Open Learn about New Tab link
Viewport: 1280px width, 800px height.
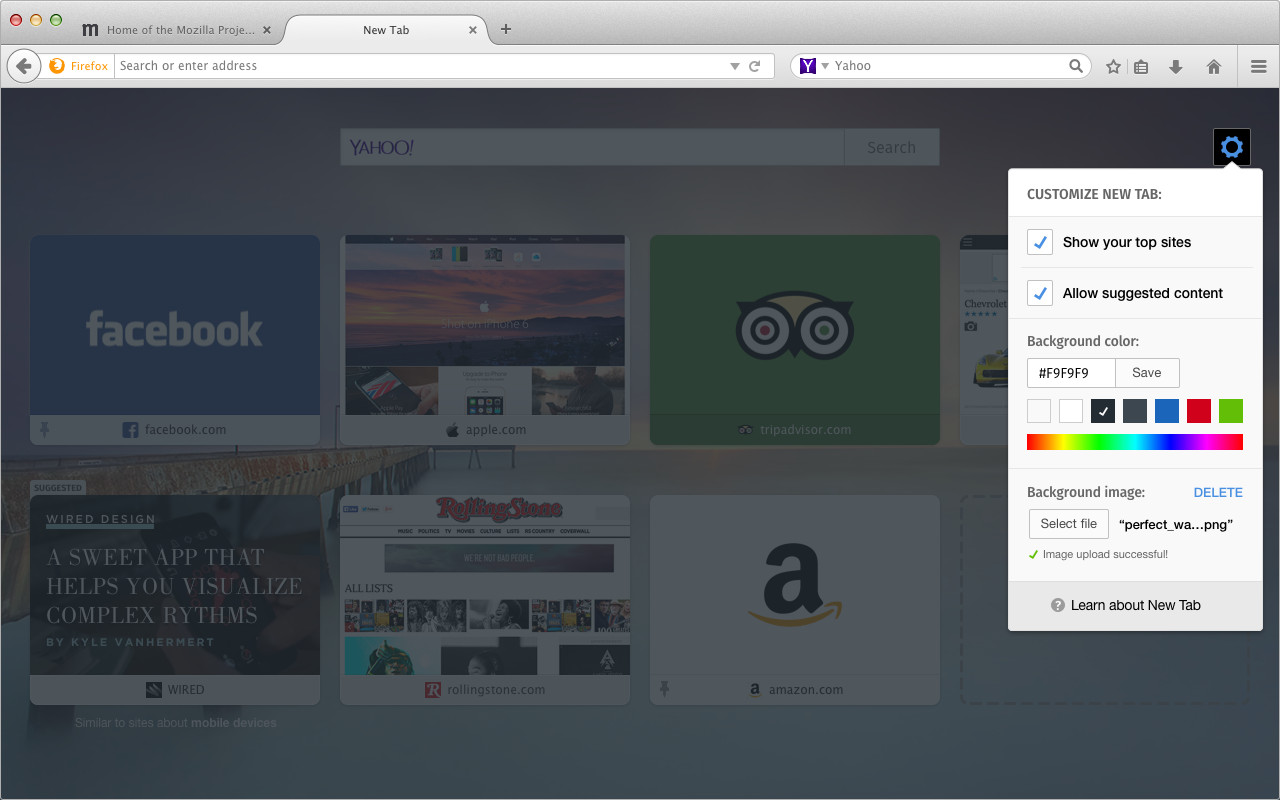coord(1135,605)
